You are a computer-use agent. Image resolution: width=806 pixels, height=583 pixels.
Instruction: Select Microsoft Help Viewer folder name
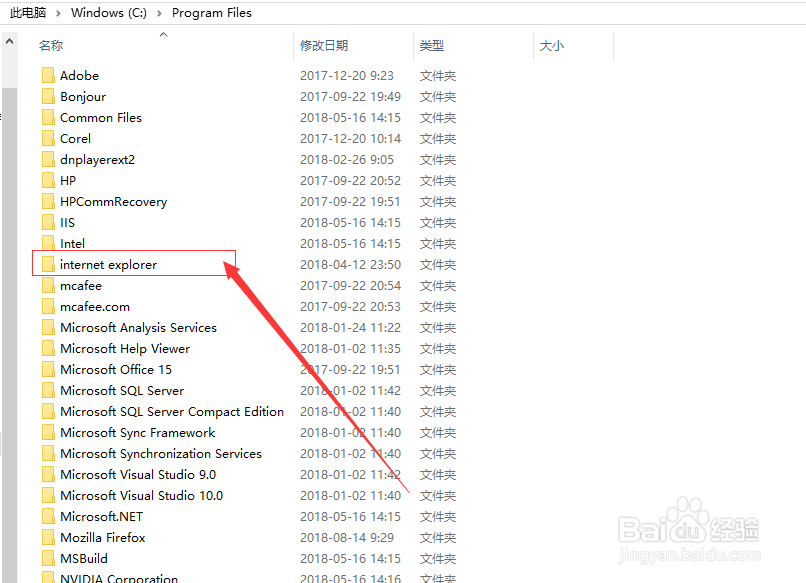click(x=125, y=349)
